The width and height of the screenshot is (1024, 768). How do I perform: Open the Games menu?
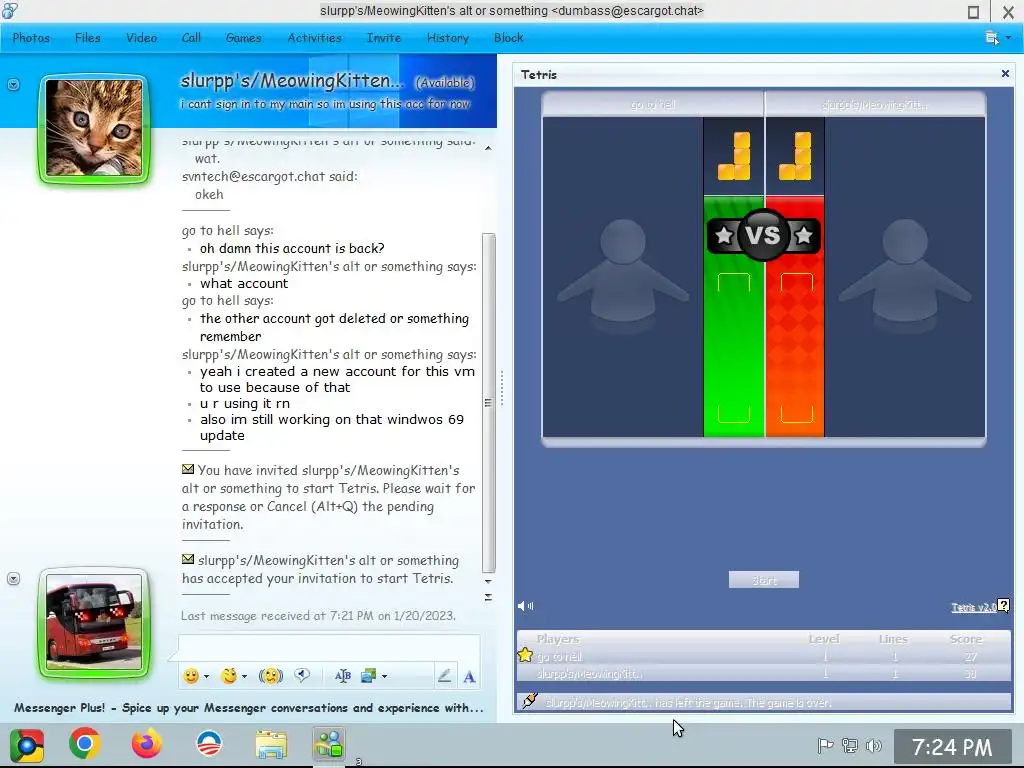pyautogui.click(x=244, y=38)
